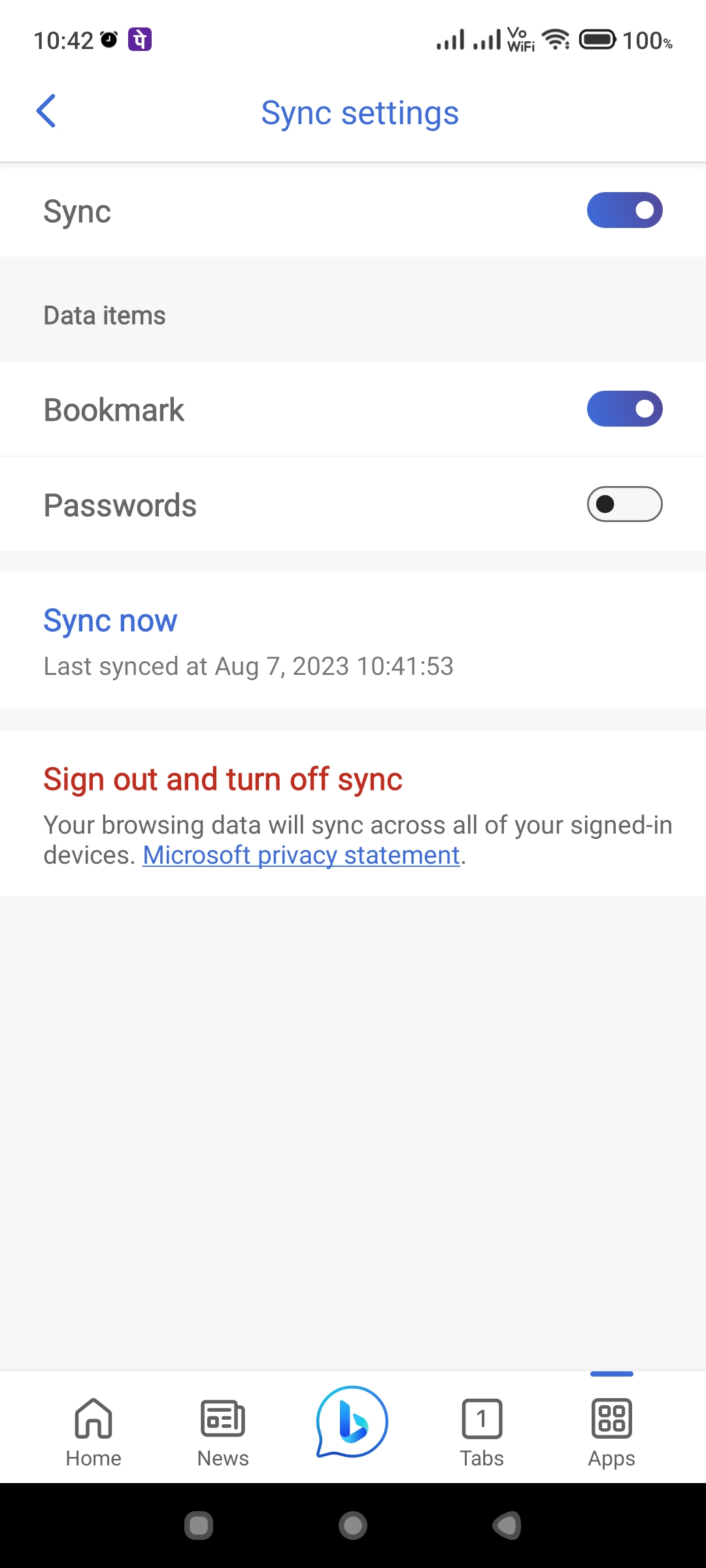Image resolution: width=706 pixels, height=1568 pixels.
Task: Sign out and turn off sync
Action: click(223, 779)
